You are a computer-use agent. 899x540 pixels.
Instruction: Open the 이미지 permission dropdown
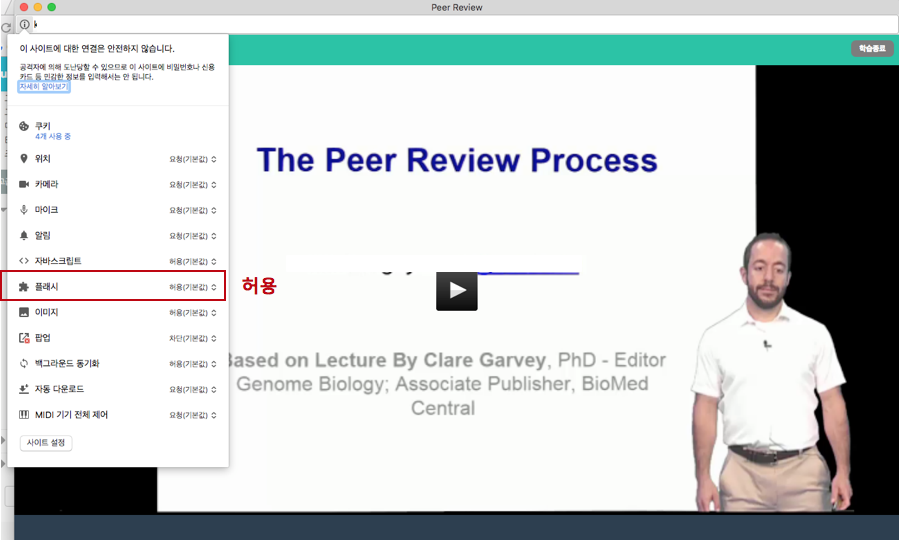(193, 313)
